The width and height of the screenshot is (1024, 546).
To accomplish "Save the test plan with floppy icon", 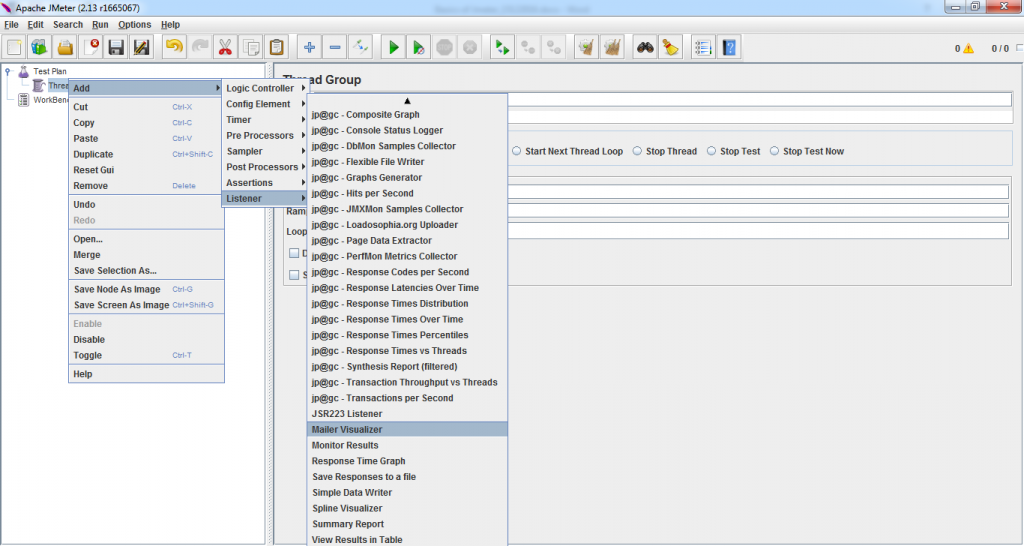I will [x=116, y=47].
